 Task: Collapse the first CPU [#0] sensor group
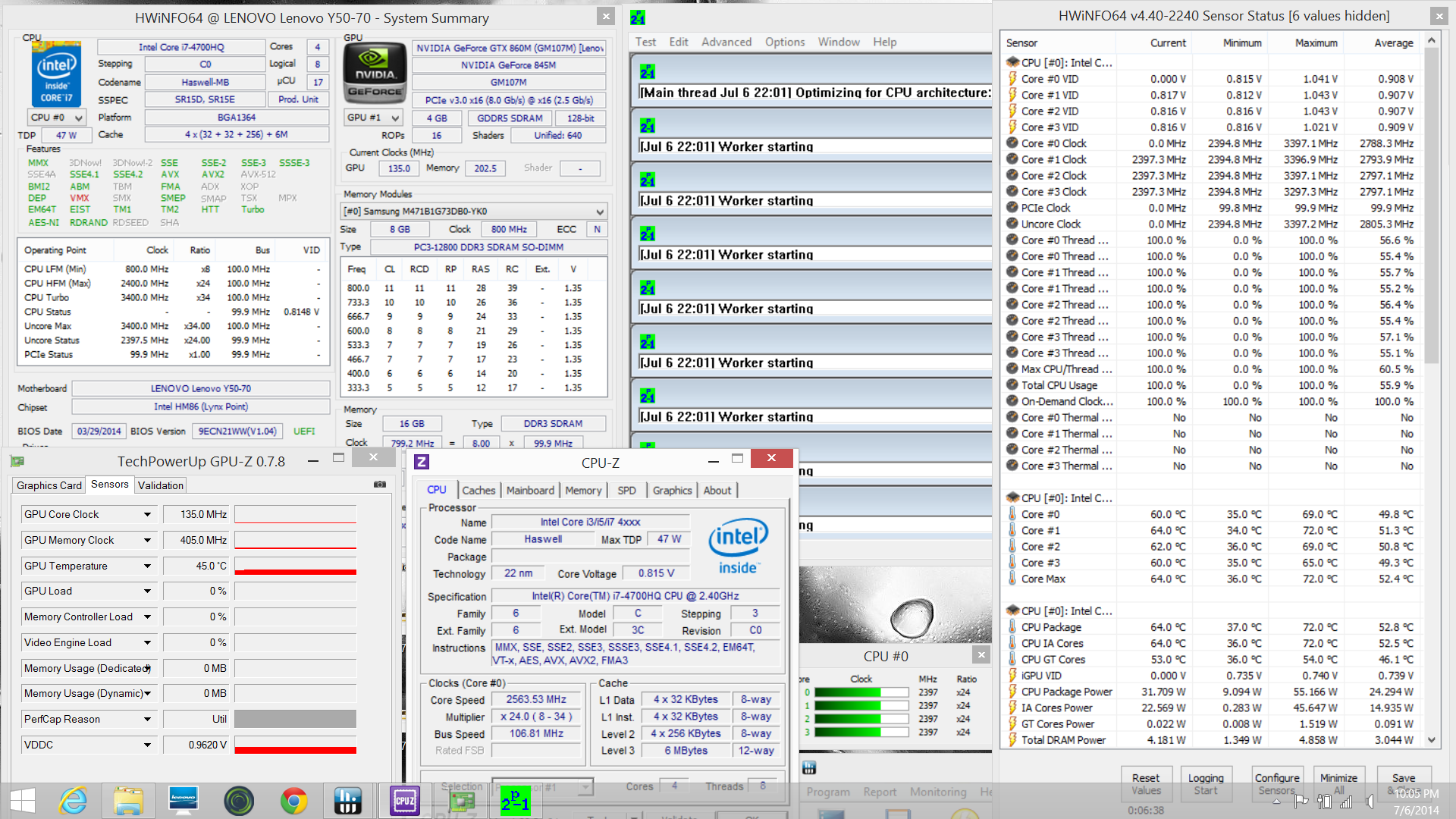click(x=1059, y=63)
